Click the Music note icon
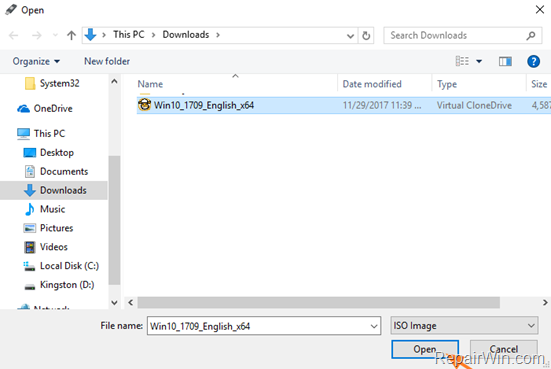Image resolution: width=551 pixels, height=369 pixels. coord(30,209)
